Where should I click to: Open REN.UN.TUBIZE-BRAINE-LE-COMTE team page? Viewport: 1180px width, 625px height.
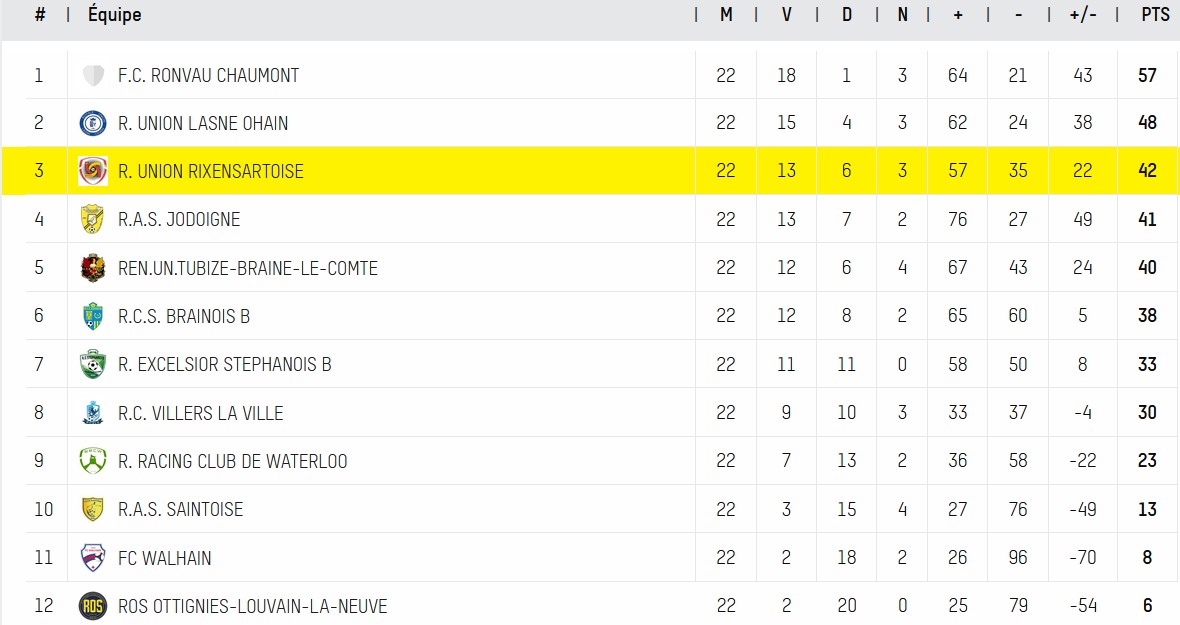coord(248,269)
